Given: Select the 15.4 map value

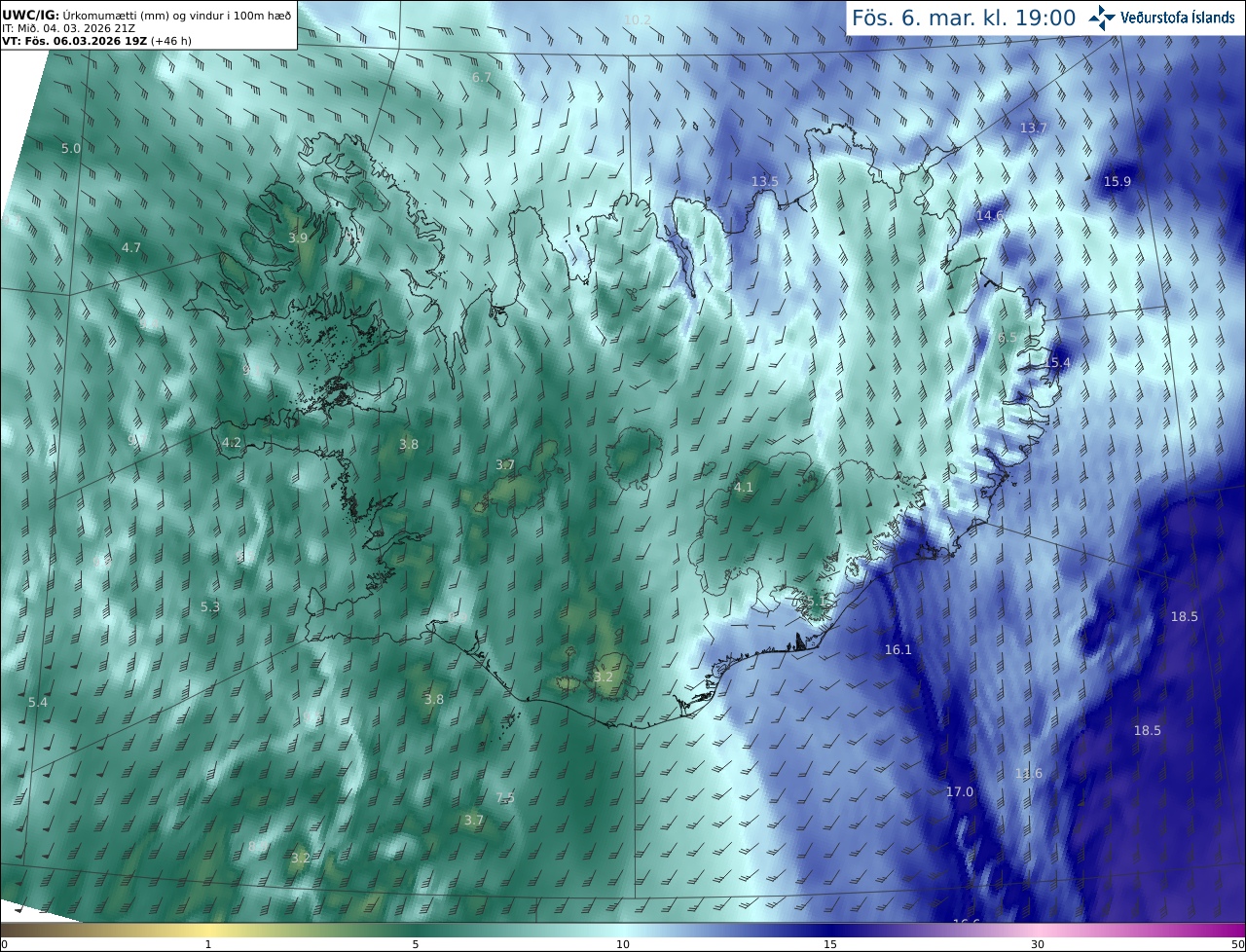Looking at the screenshot, I should (x=1057, y=363).
